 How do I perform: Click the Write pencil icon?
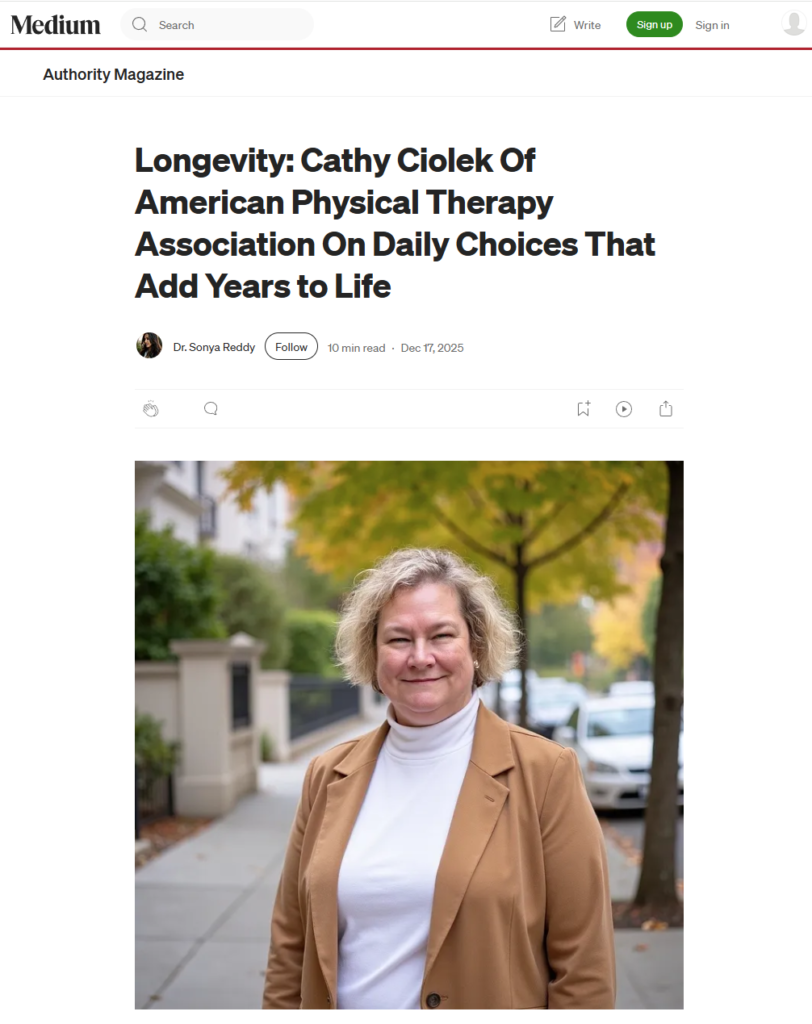coord(558,25)
